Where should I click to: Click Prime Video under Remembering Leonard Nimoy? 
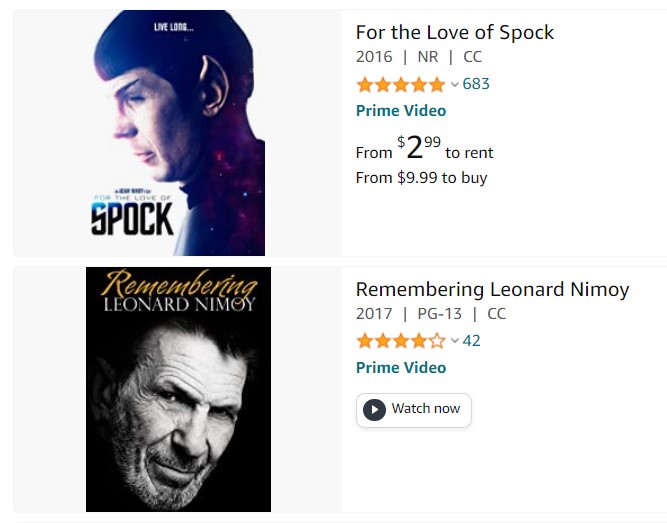[401, 368]
